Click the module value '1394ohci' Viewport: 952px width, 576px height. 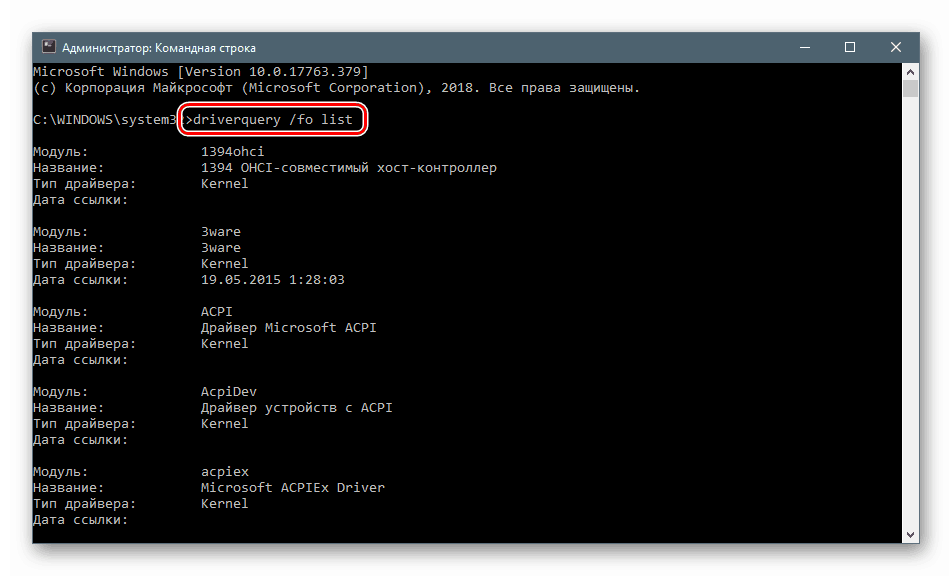[233, 152]
